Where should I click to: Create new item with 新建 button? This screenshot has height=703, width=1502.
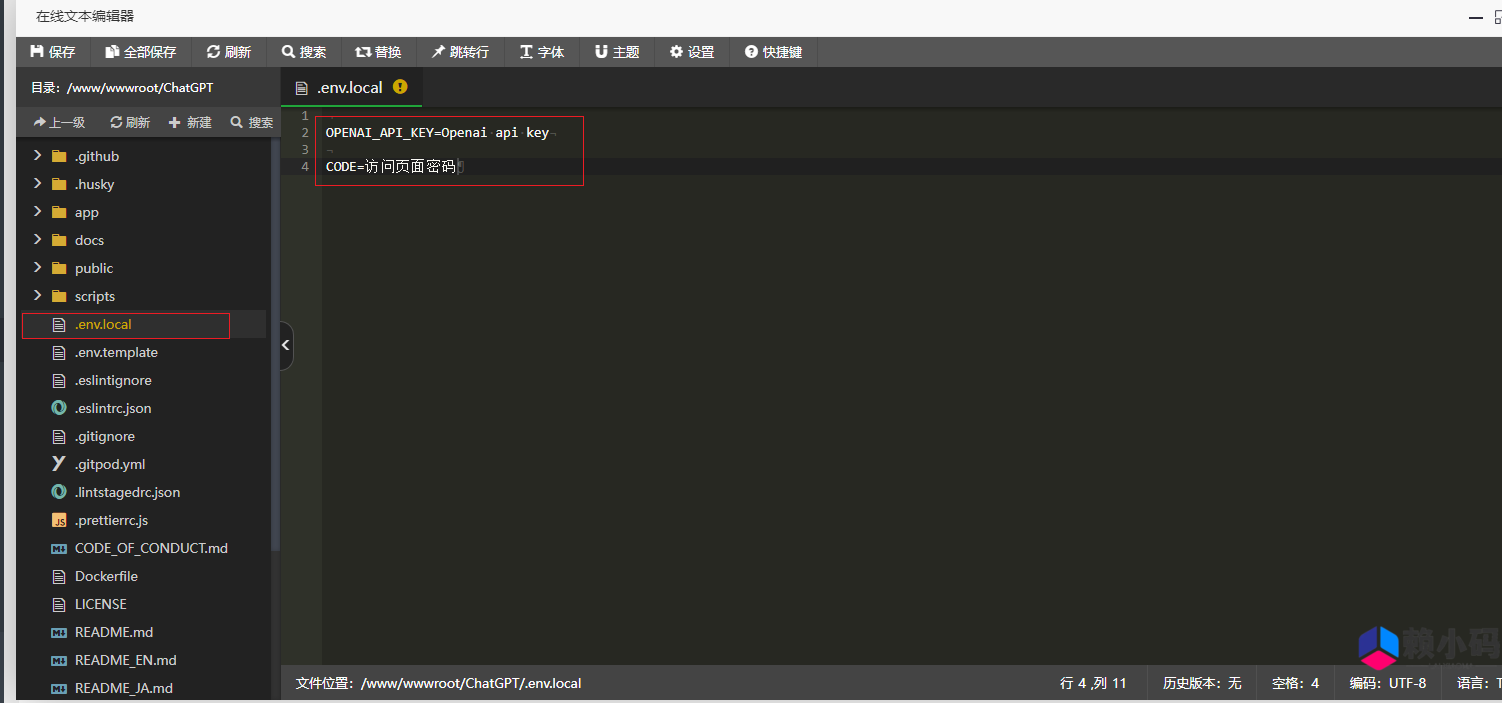coord(190,122)
